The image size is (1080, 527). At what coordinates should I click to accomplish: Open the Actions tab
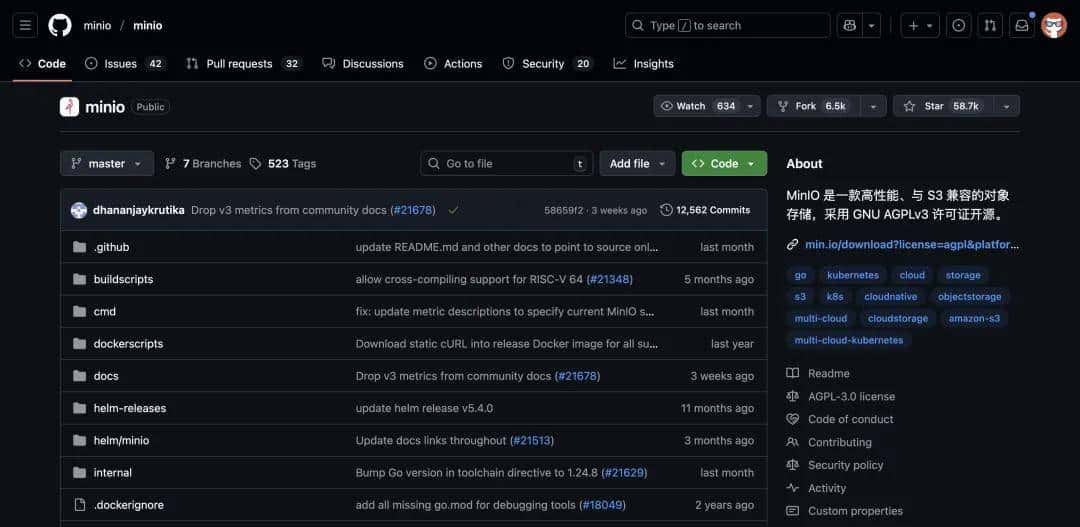tap(453, 63)
